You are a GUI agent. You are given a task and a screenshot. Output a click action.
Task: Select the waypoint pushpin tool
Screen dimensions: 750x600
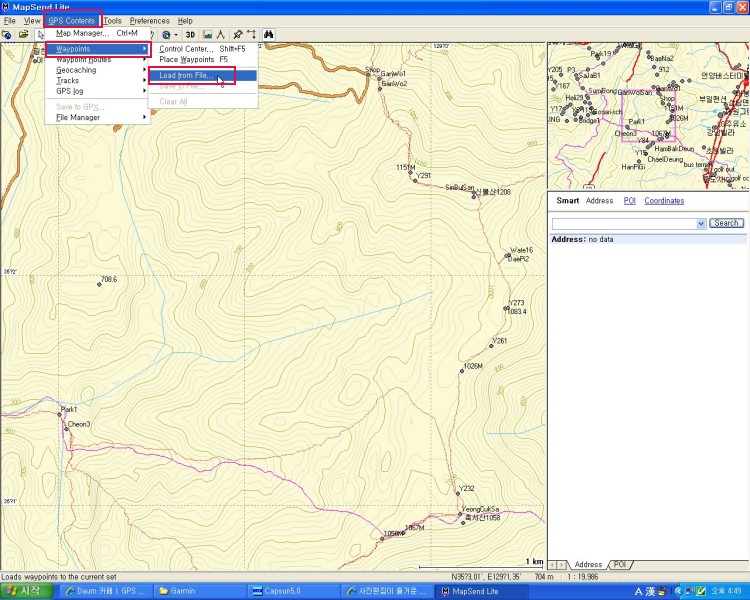(238, 34)
